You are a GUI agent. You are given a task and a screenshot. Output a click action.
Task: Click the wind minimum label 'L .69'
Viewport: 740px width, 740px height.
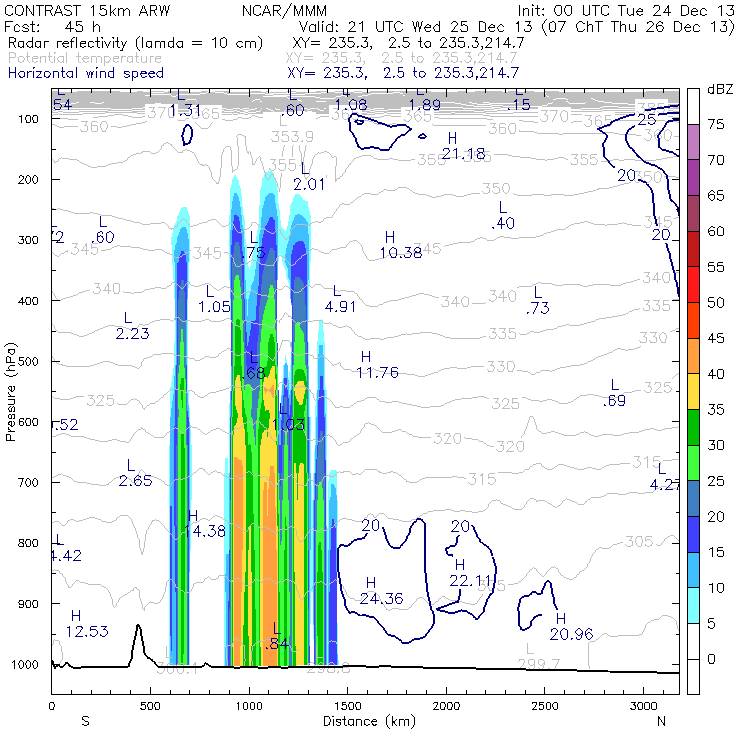click(614, 393)
